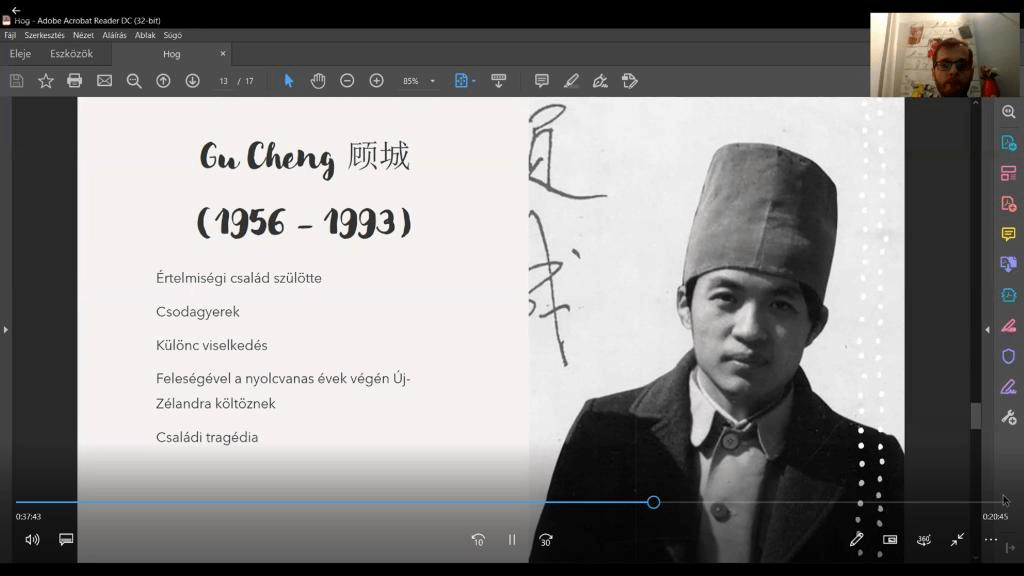Open the Organize Pages sidebar tool
Viewport: 1024px width, 576px height.
[1008, 173]
